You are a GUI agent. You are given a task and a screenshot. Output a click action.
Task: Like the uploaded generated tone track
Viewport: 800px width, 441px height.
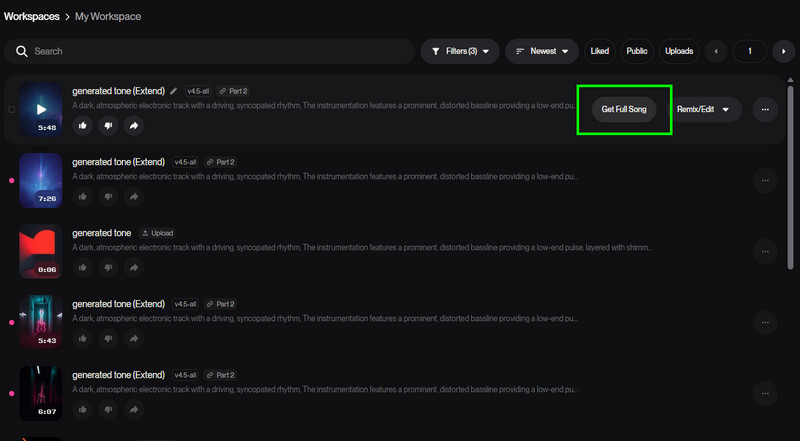click(x=83, y=267)
